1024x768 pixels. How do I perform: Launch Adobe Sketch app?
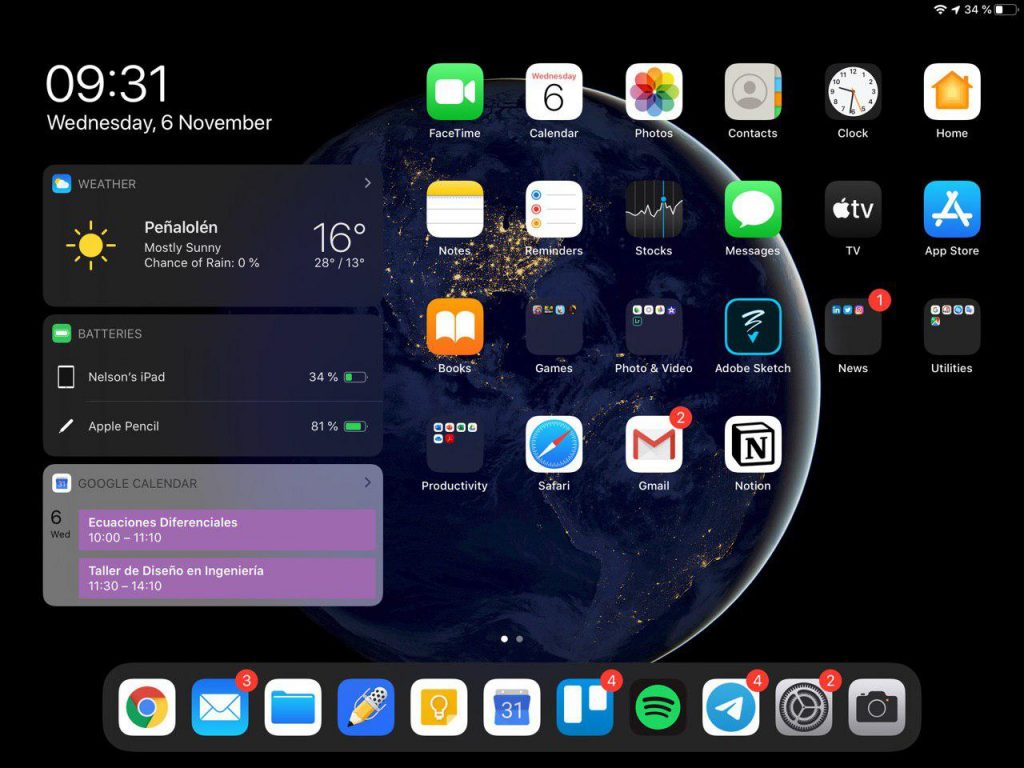click(752, 327)
